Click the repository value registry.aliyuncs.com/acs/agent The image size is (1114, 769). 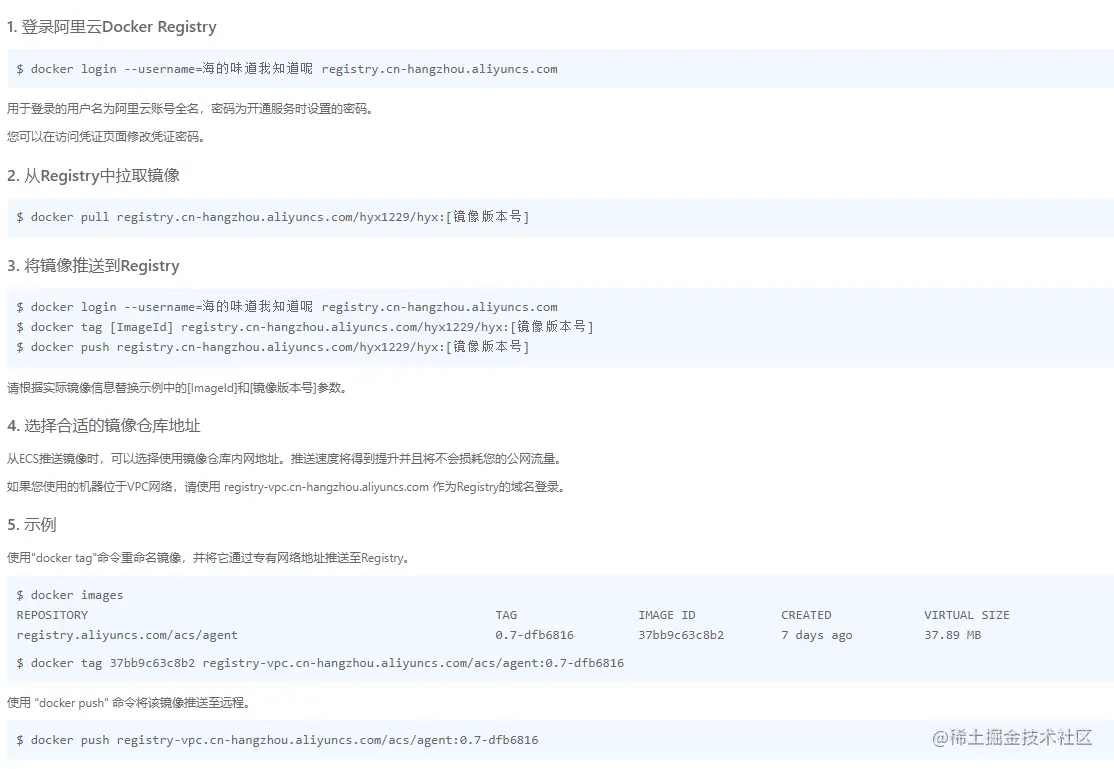click(127, 635)
